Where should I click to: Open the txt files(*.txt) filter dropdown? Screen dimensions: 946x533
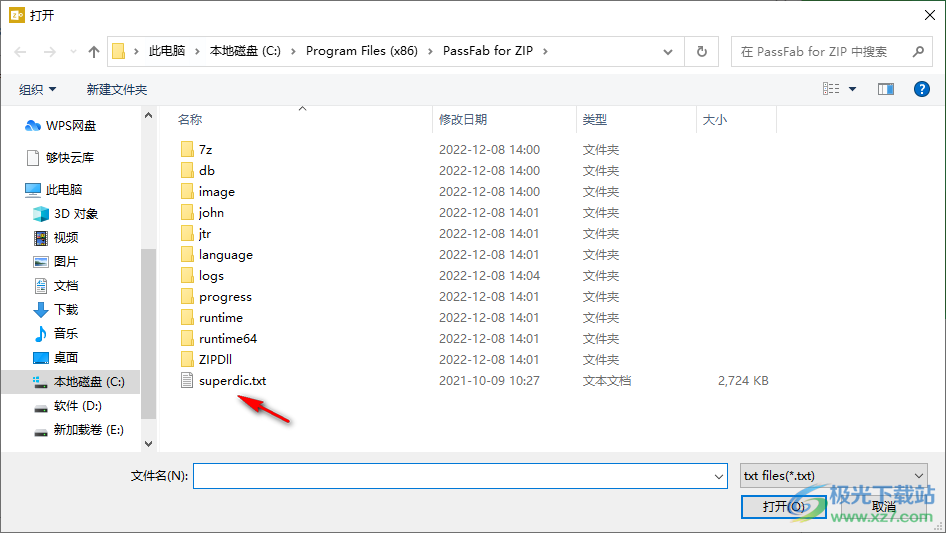coord(834,476)
